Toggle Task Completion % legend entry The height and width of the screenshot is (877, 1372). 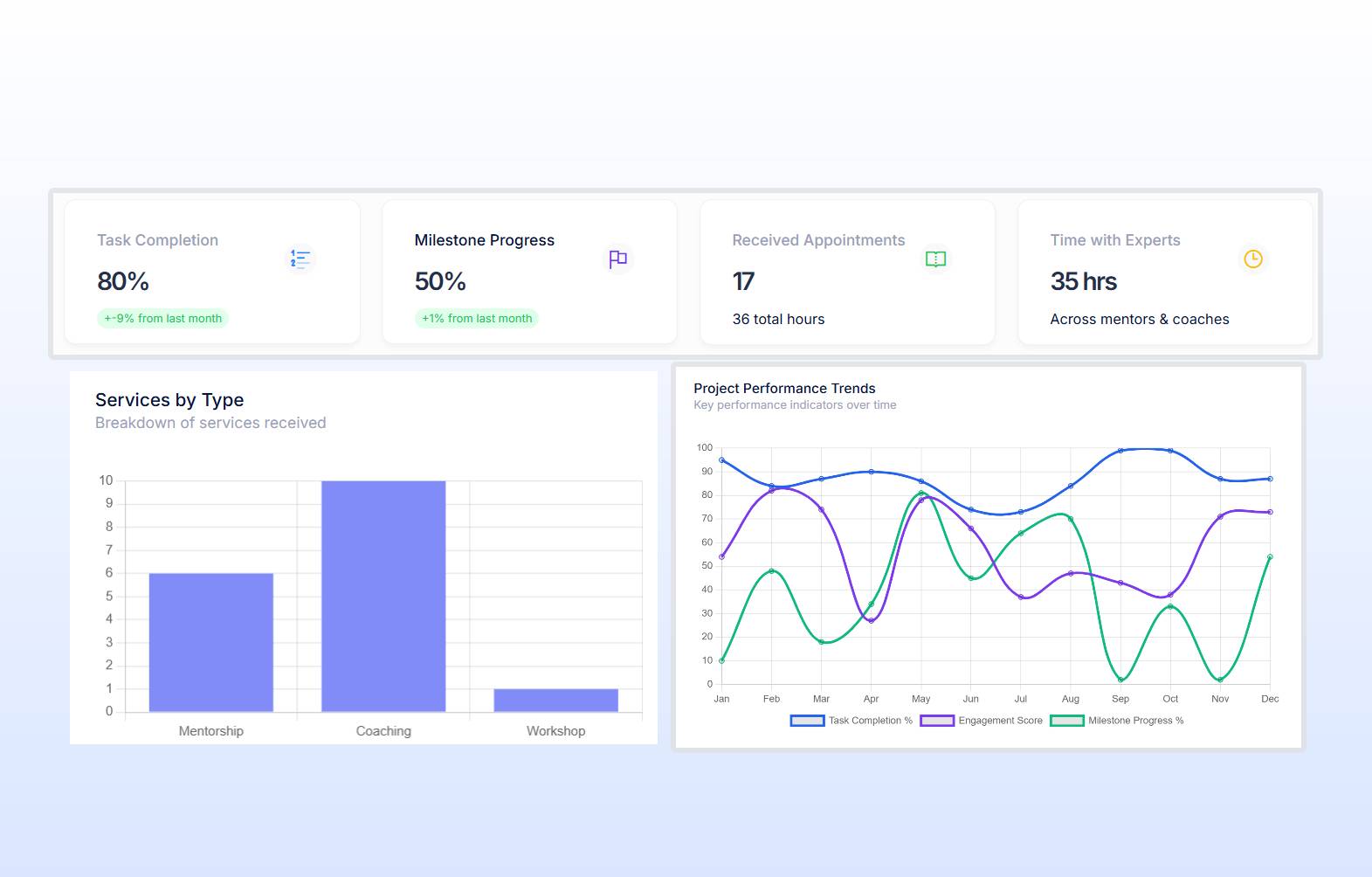pos(851,721)
